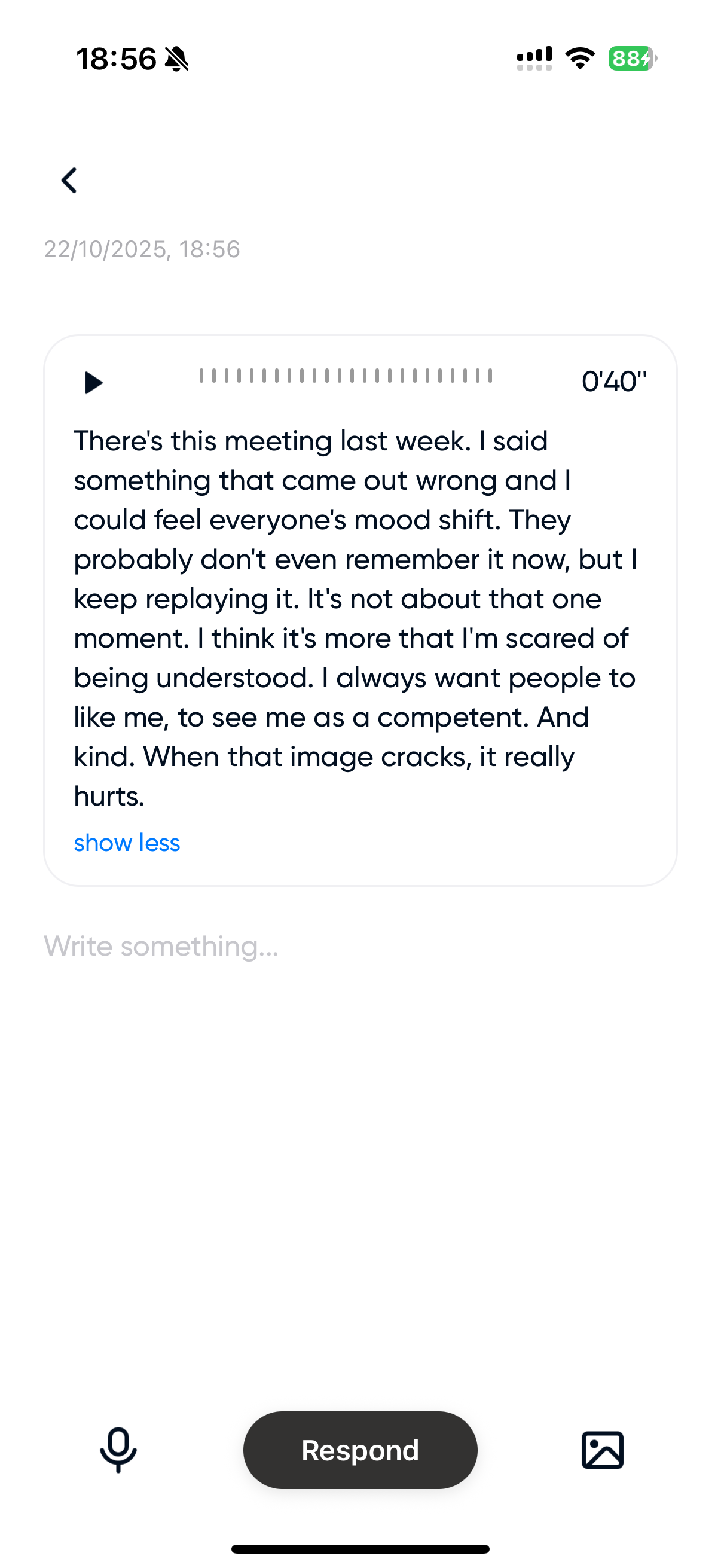721x1568 pixels.
Task: Tap the battery level indicator
Action: pyautogui.click(x=632, y=59)
